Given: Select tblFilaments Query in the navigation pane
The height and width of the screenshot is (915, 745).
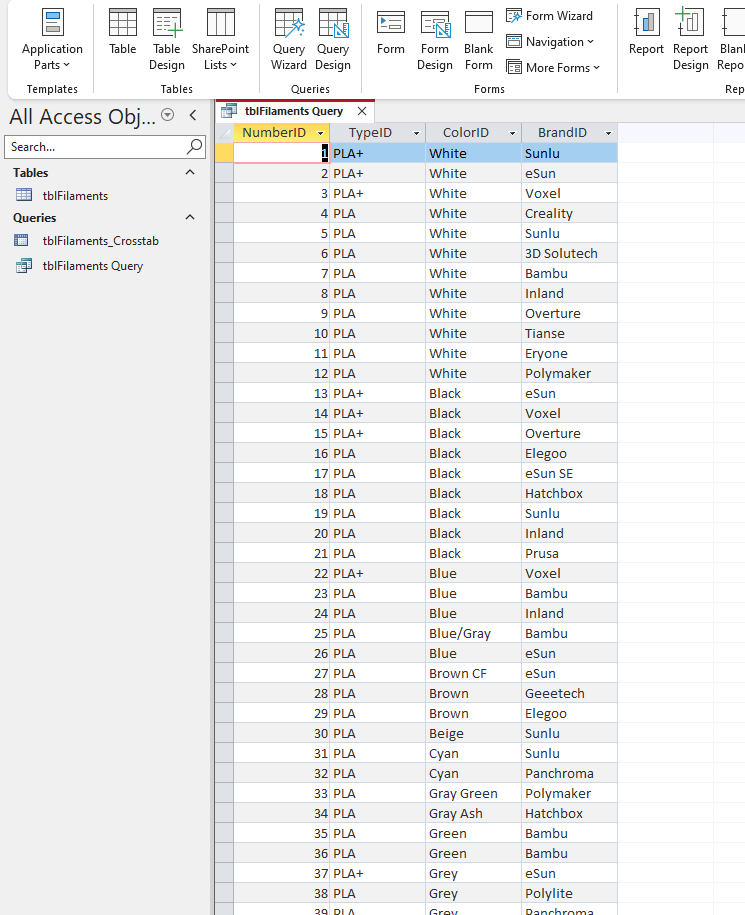Looking at the screenshot, I should 93,266.
